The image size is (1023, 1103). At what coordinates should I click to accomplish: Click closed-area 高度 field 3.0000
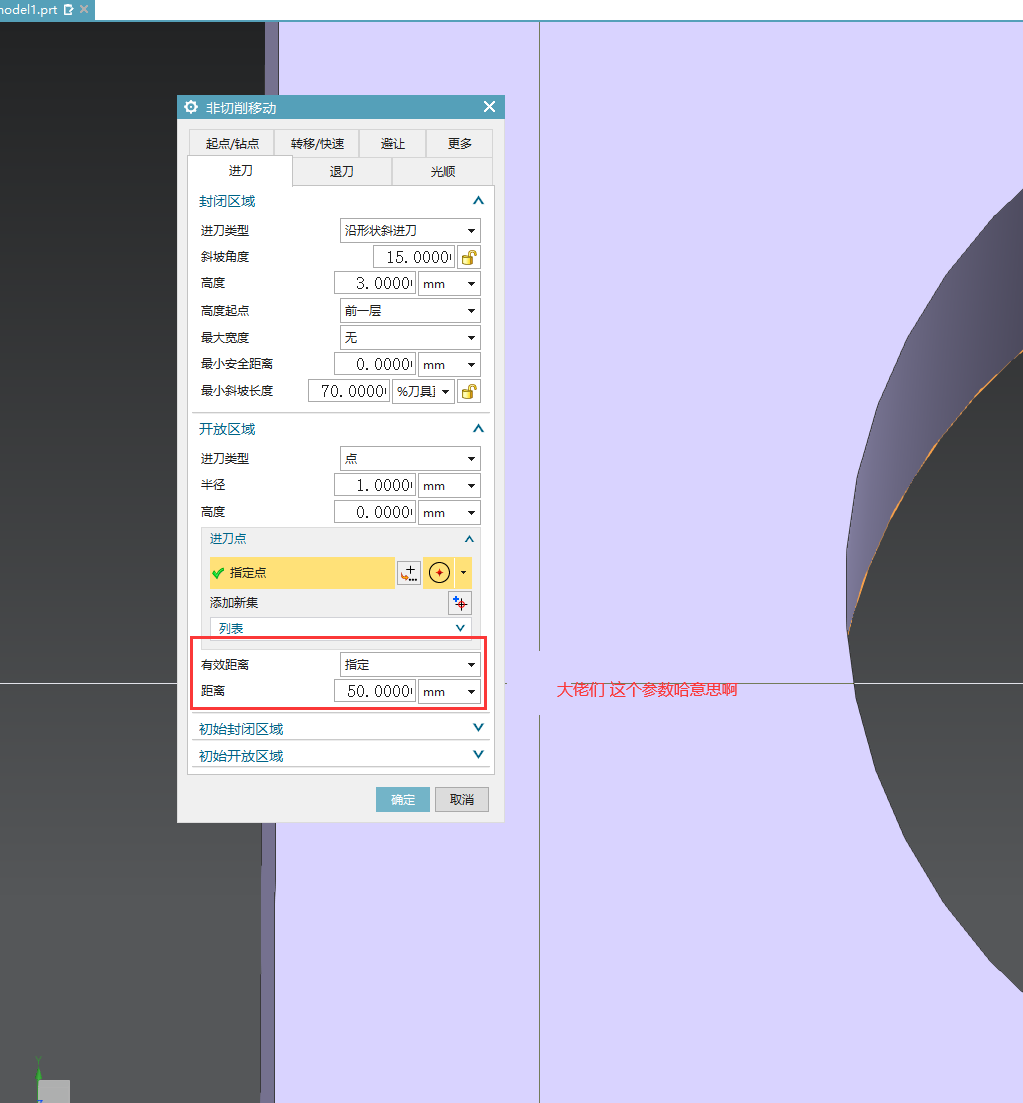375,284
